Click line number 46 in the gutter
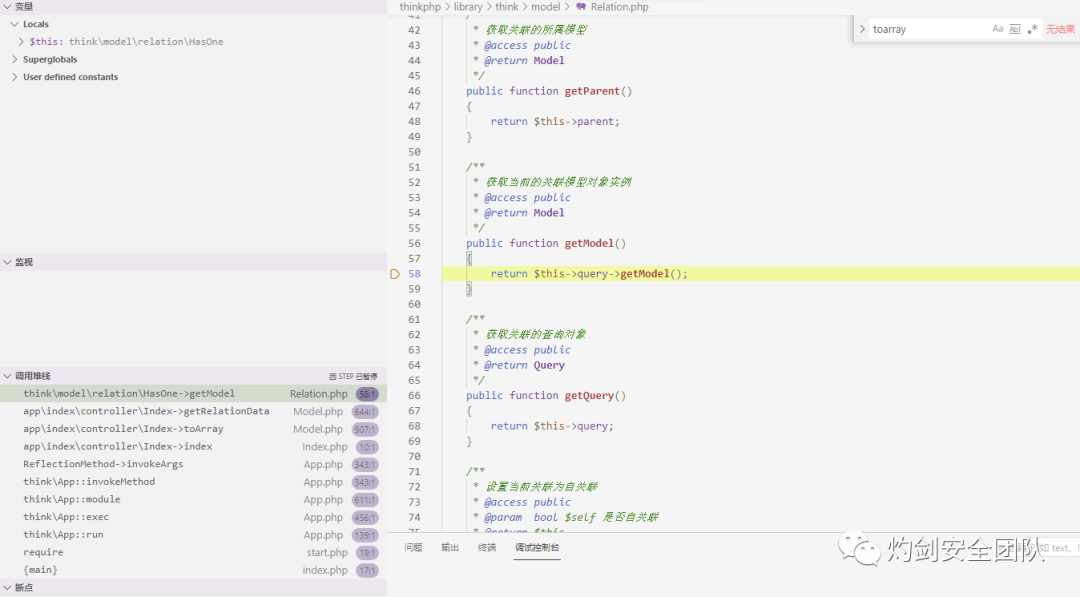Image resolution: width=1080 pixels, height=597 pixels. 414,91
